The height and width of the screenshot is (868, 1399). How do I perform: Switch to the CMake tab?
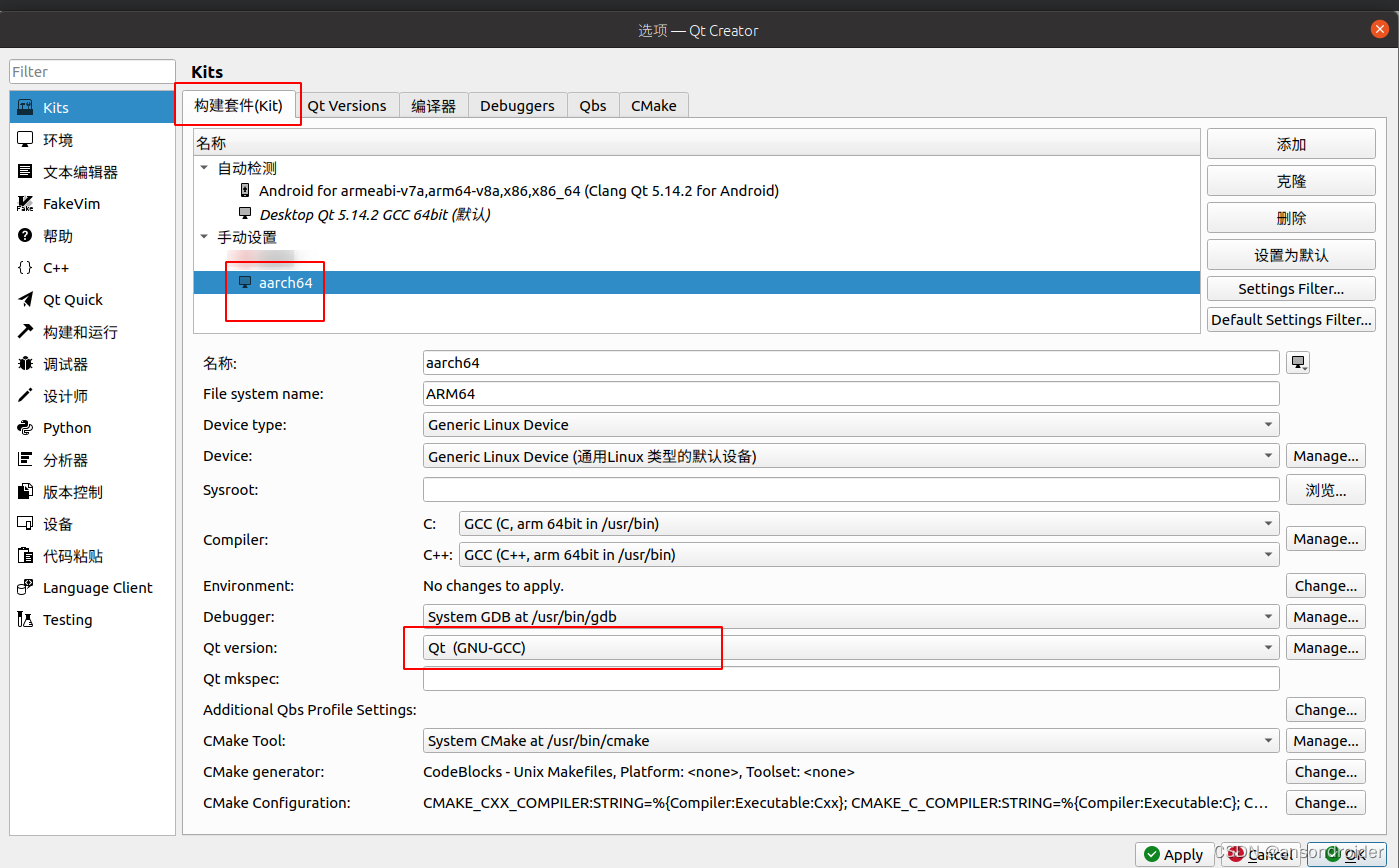(654, 105)
